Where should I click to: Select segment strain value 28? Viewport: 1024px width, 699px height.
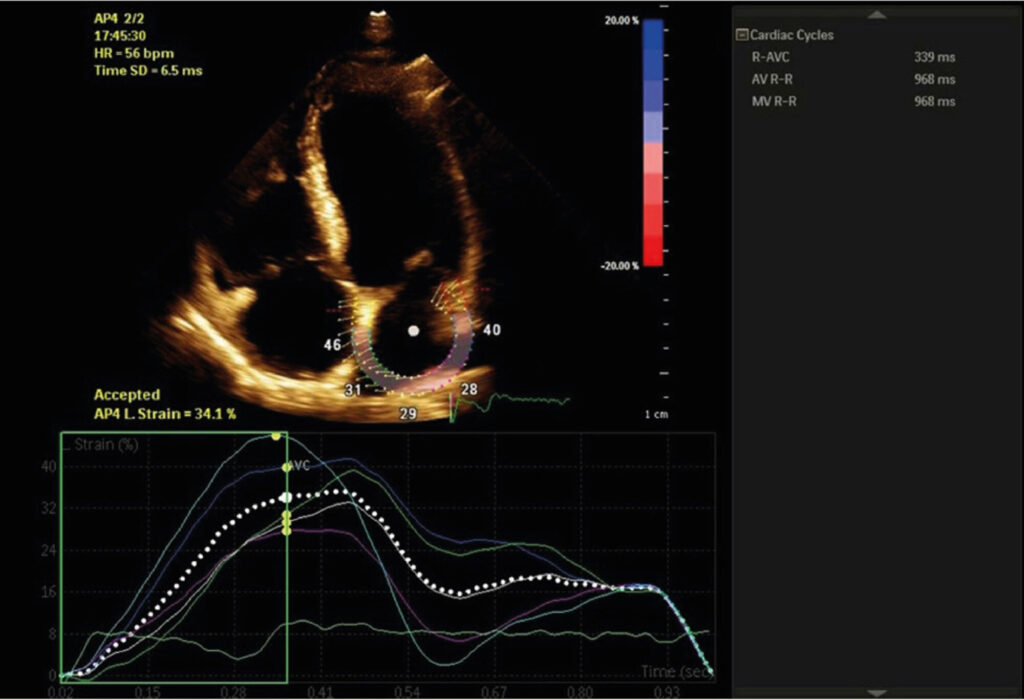[470, 388]
